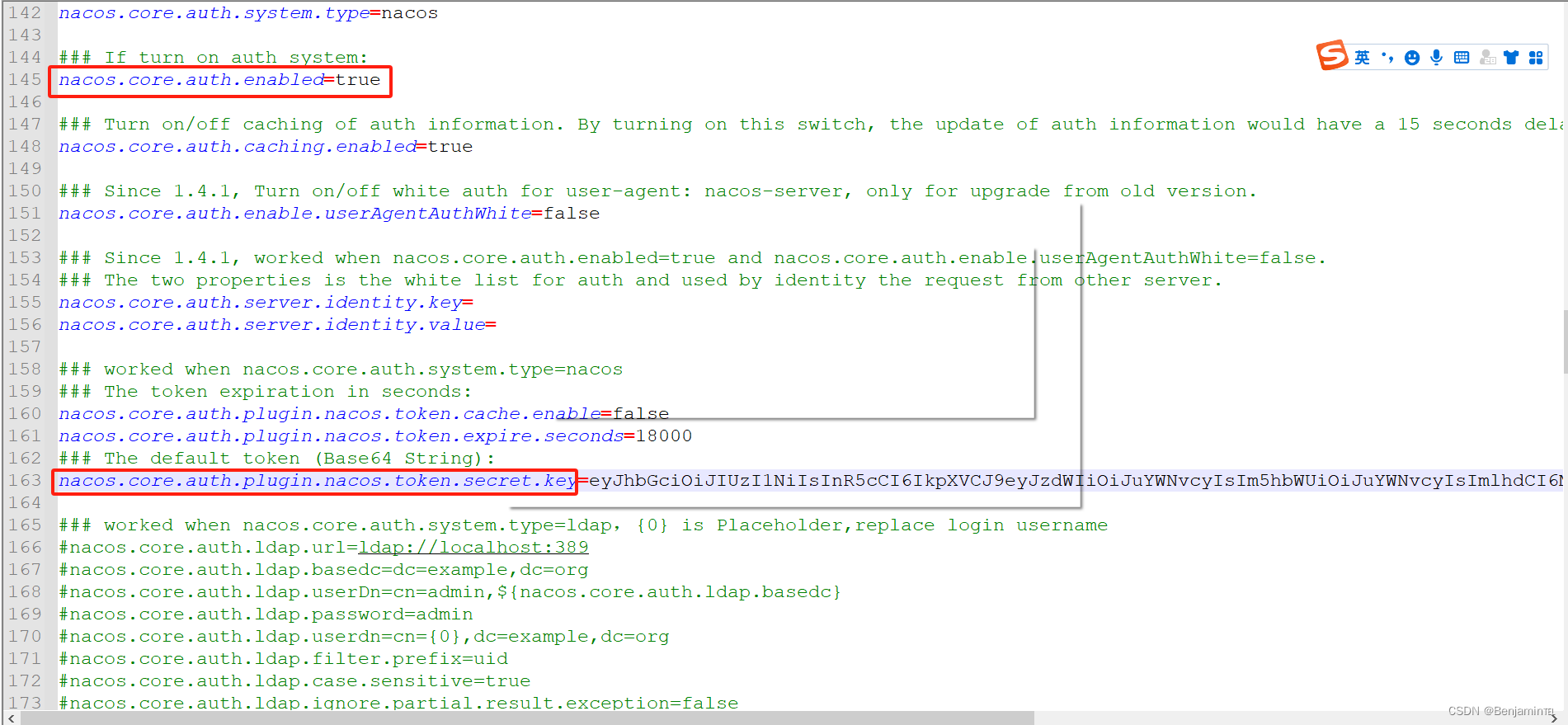This screenshot has height=725, width=1568.
Task: Click comment 'The default token (Base64 String):'
Action: coord(277,459)
